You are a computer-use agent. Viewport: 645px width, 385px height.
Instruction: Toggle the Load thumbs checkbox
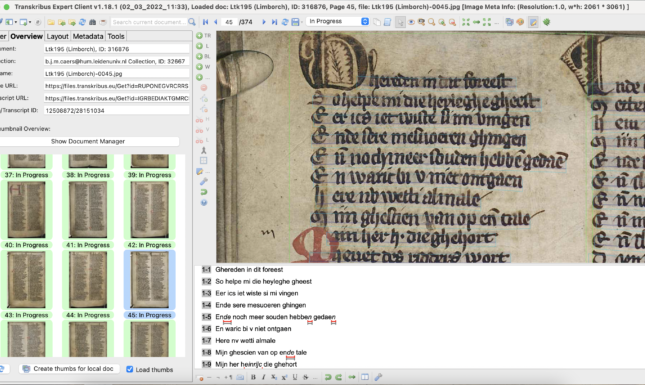point(130,369)
